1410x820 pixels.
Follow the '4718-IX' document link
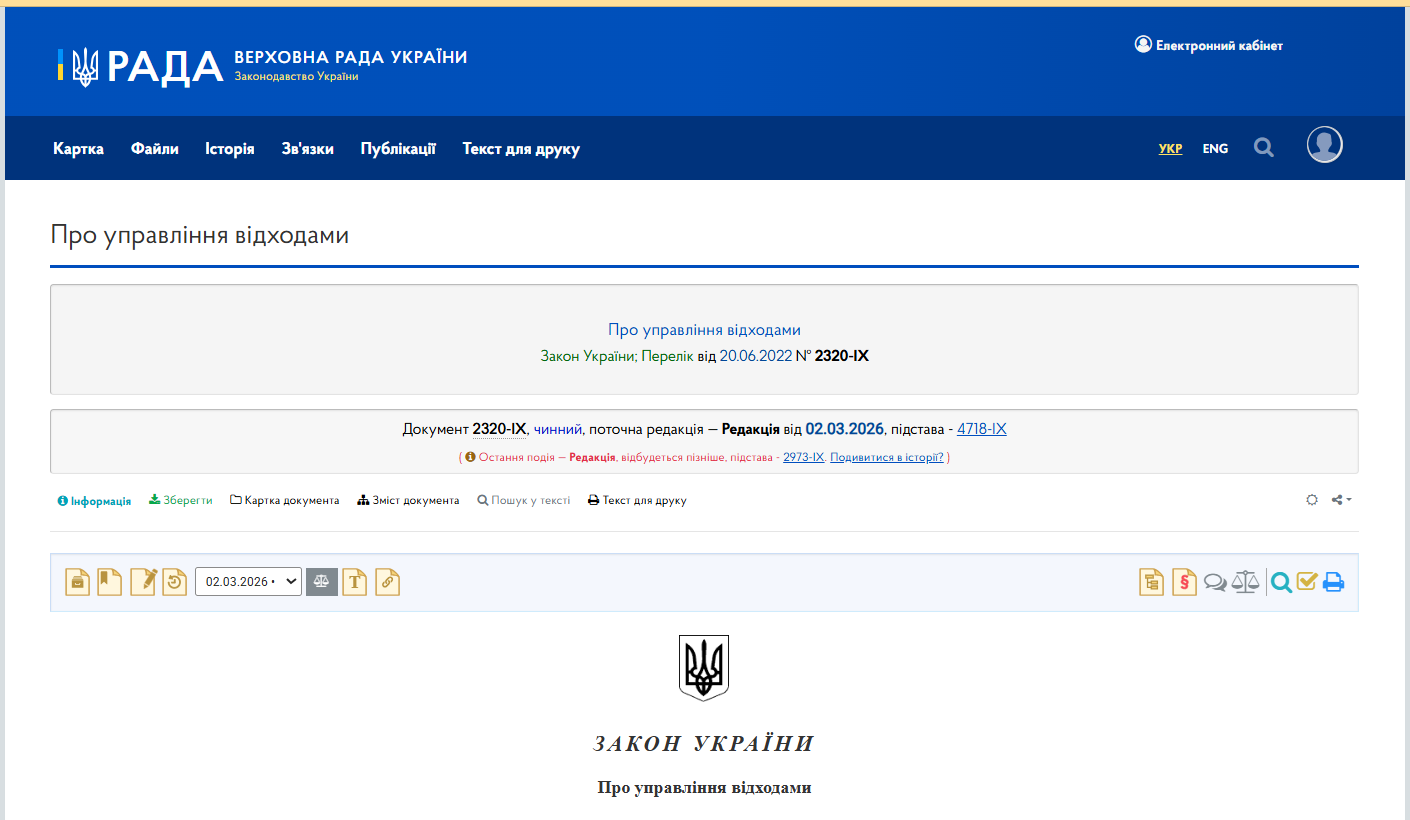coord(981,428)
